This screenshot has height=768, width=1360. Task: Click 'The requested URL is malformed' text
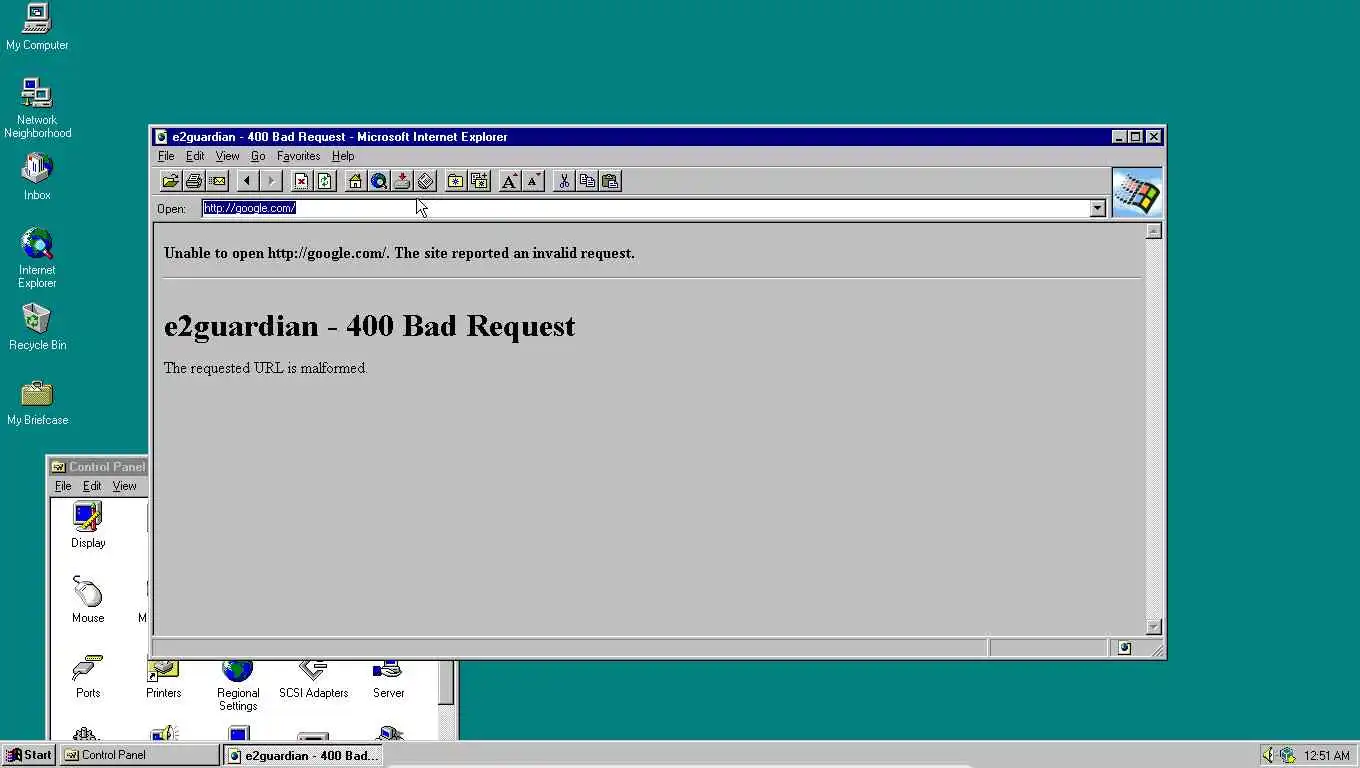(x=265, y=368)
